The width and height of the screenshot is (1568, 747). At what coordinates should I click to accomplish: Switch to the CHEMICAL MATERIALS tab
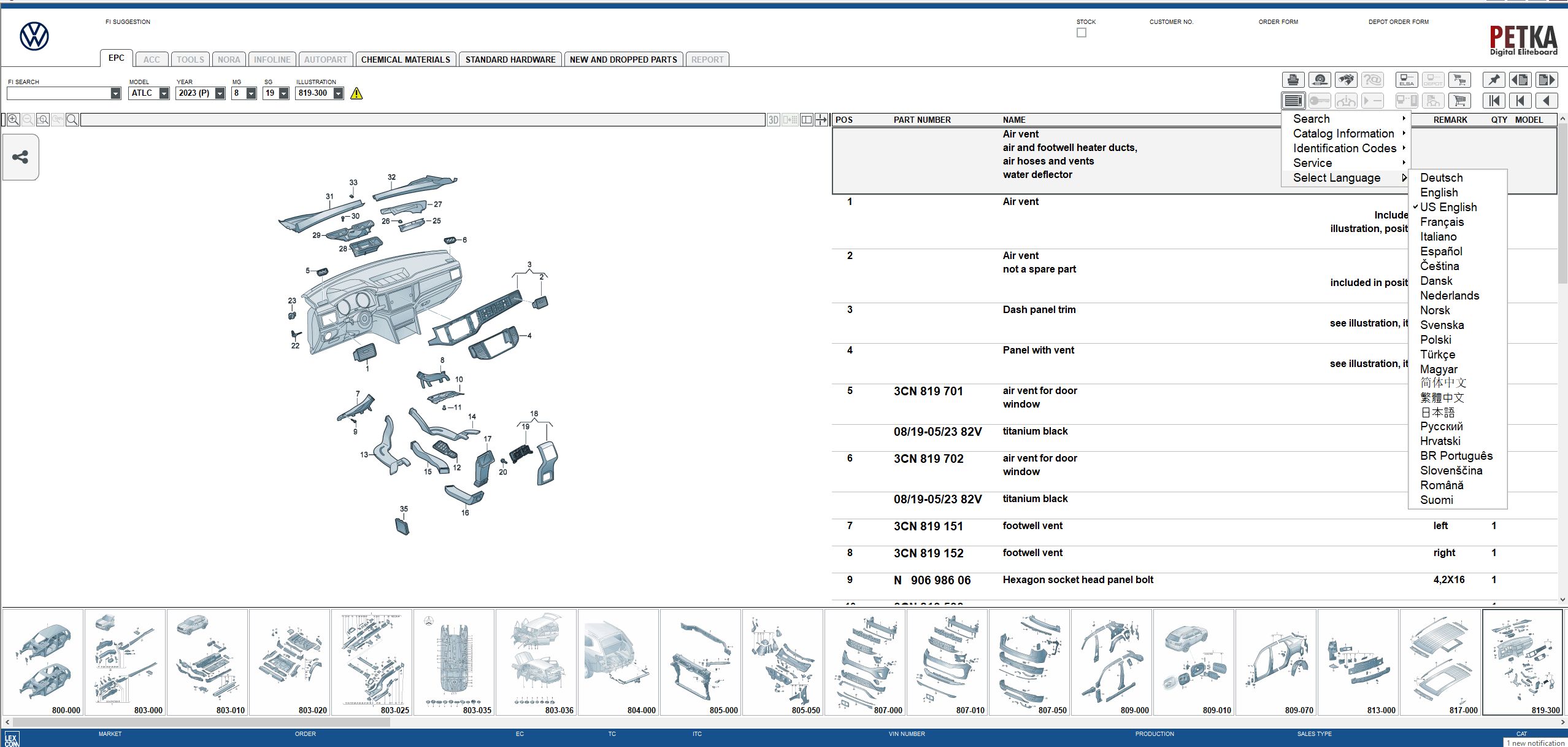[405, 60]
